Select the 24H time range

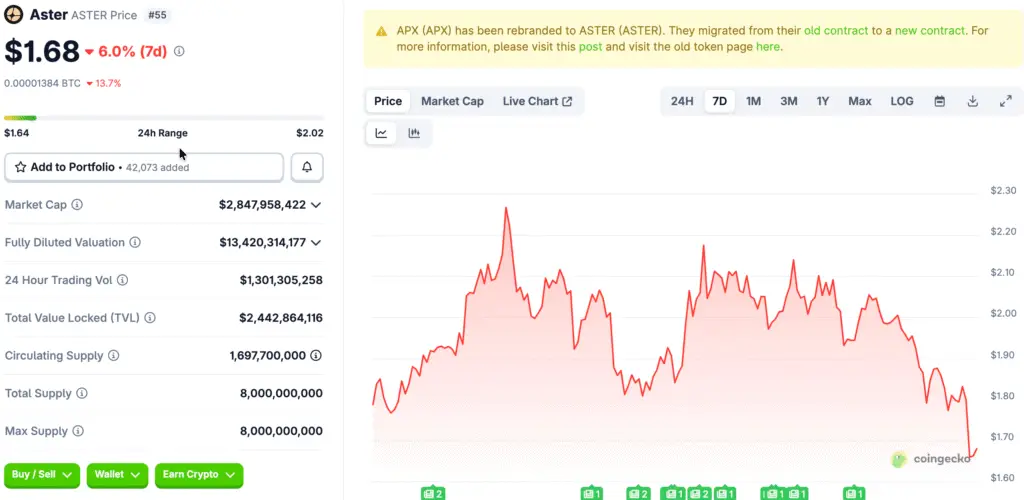click(x=682, y=101)
